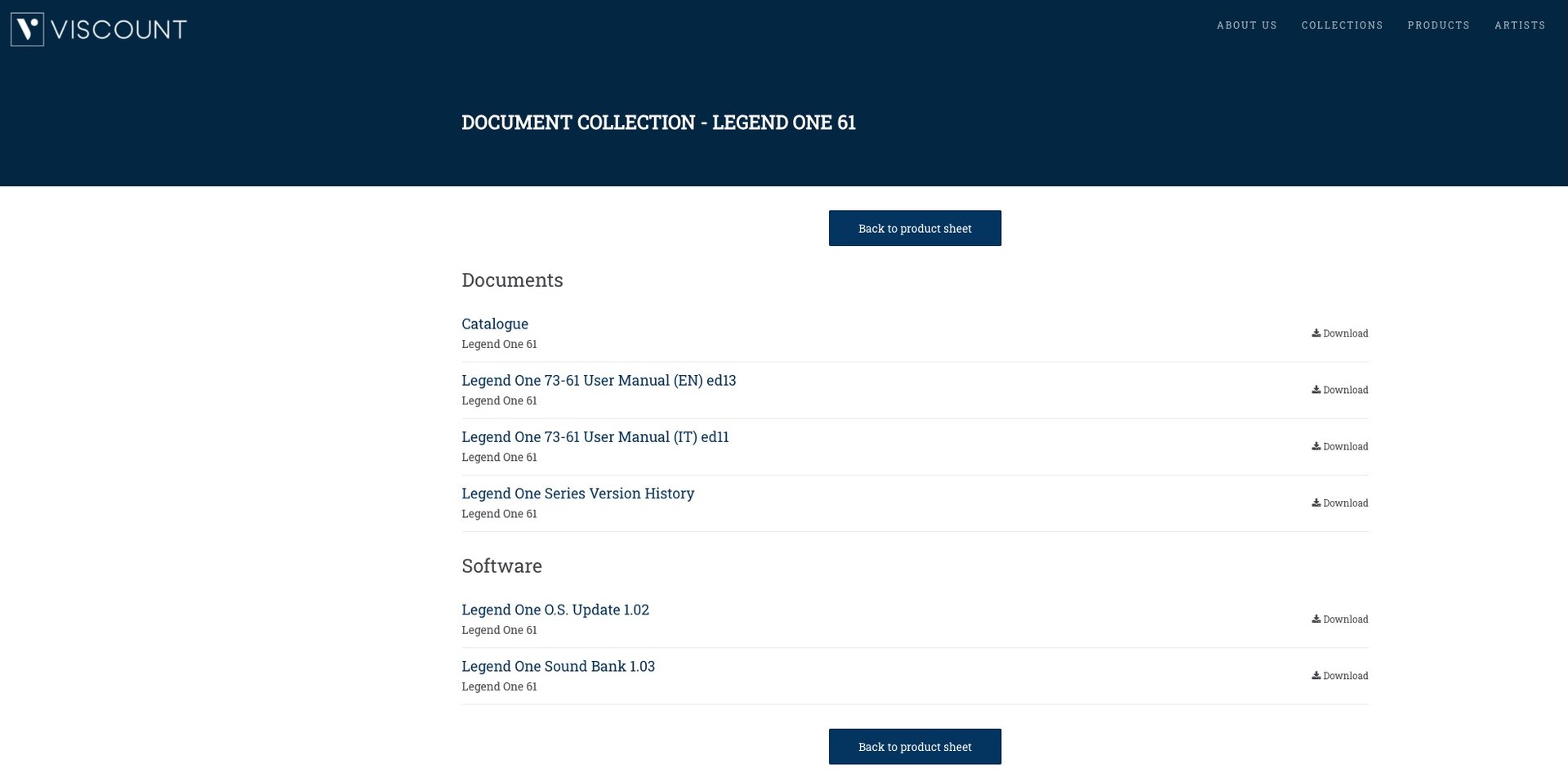Click 'Legend One 61' subtitle under Sound Bank 1.03
The height and width of the screenshot is (782, 1568).
pyautogui.click(x=499, y=686)
